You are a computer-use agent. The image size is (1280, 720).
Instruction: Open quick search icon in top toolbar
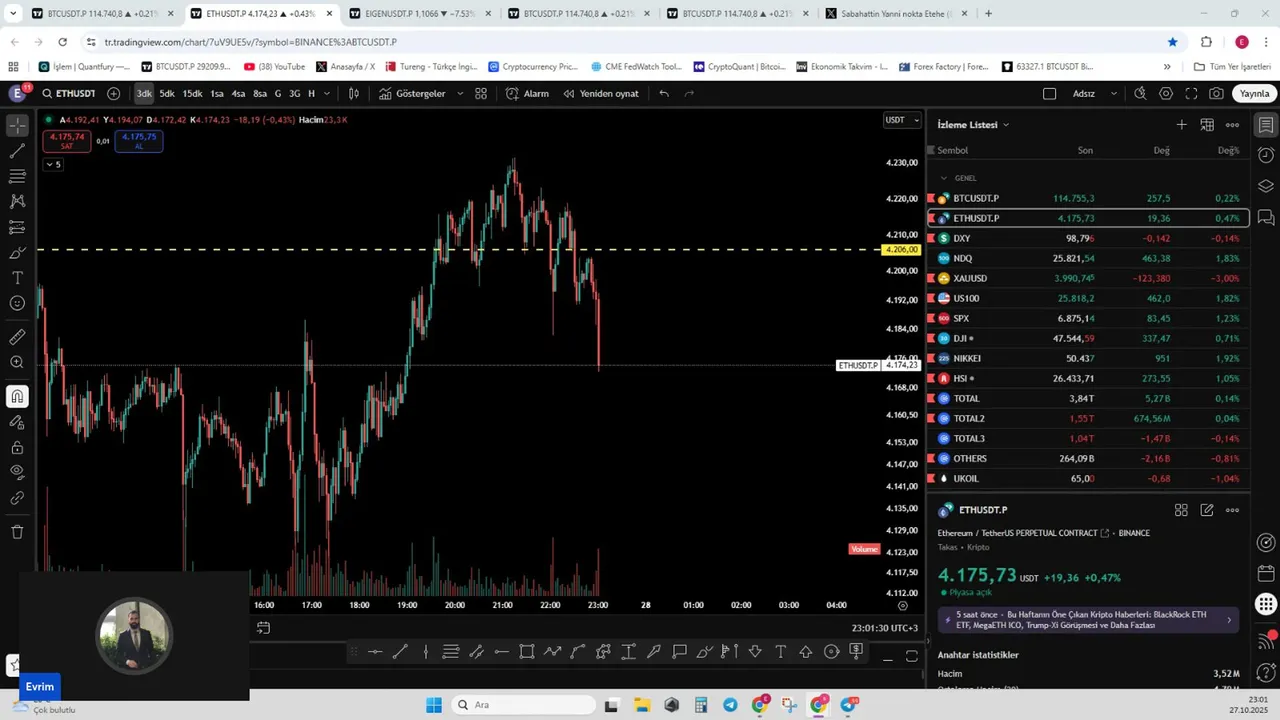[1140, 93]
